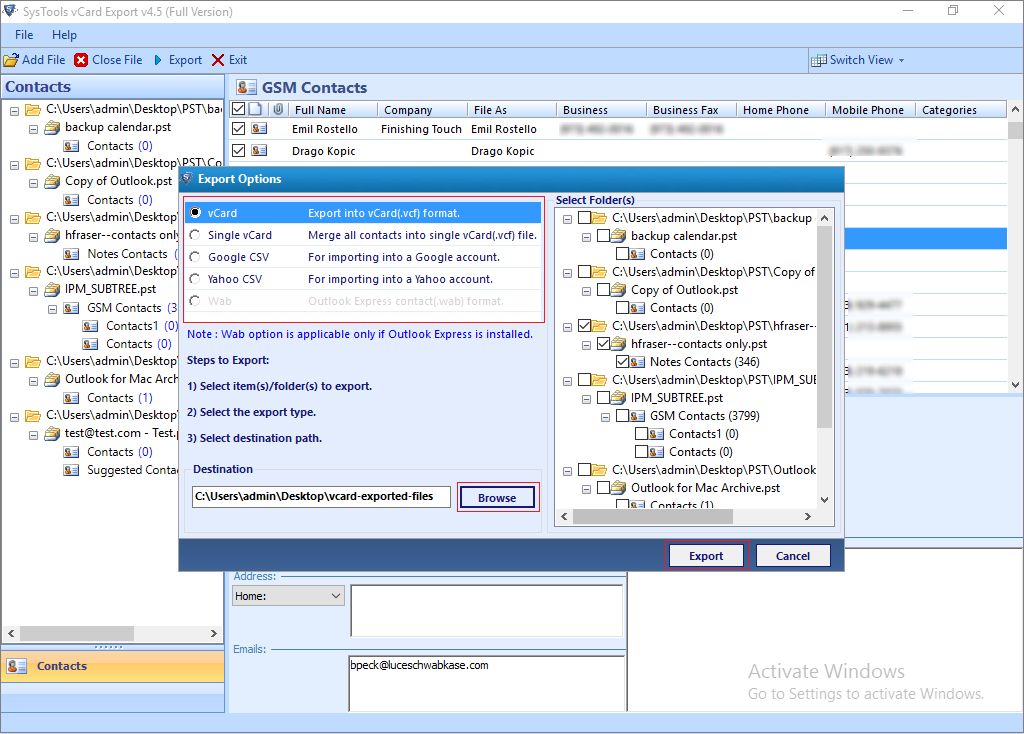Click the folder list vertical scrollbar thumb
1024x734 pixels.
click(824, 327)
